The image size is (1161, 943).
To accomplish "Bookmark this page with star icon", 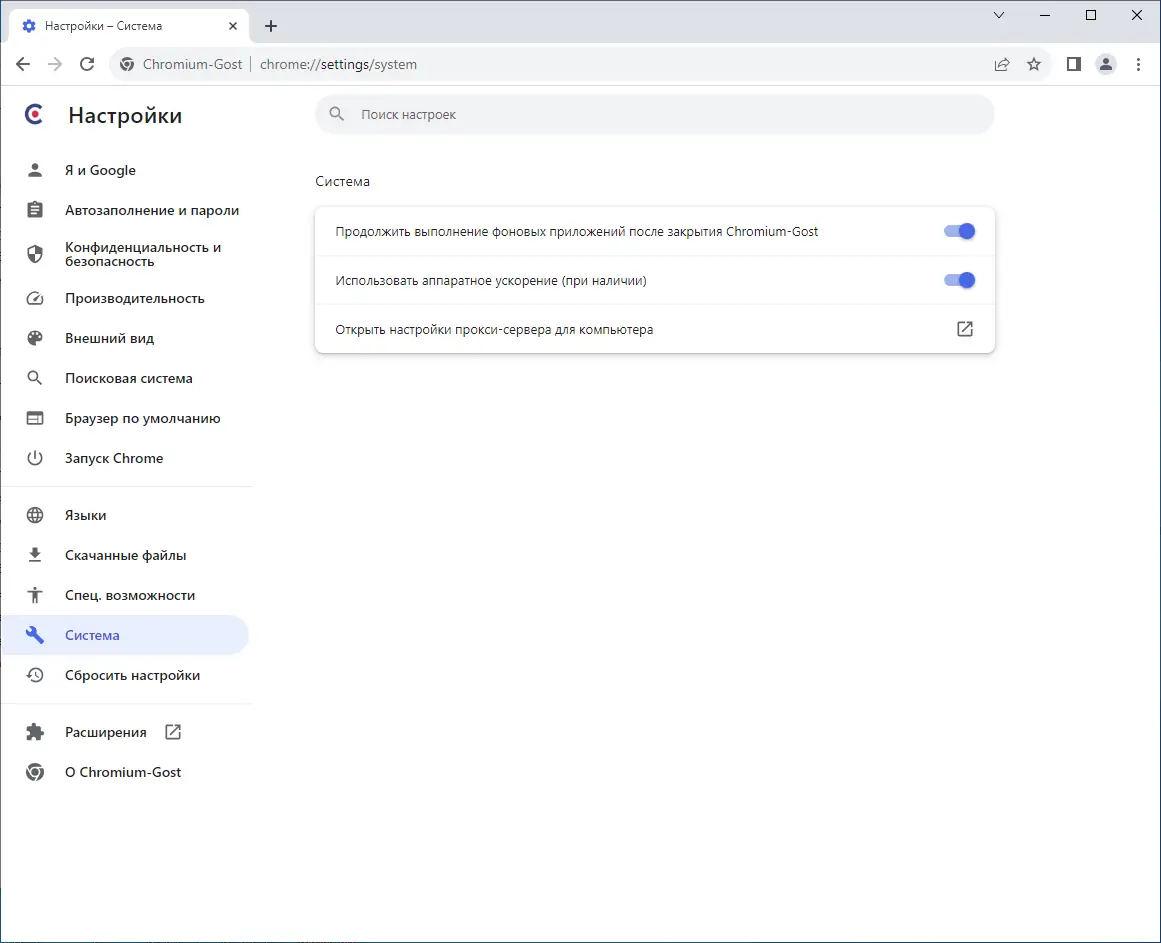I will 1034,64.
